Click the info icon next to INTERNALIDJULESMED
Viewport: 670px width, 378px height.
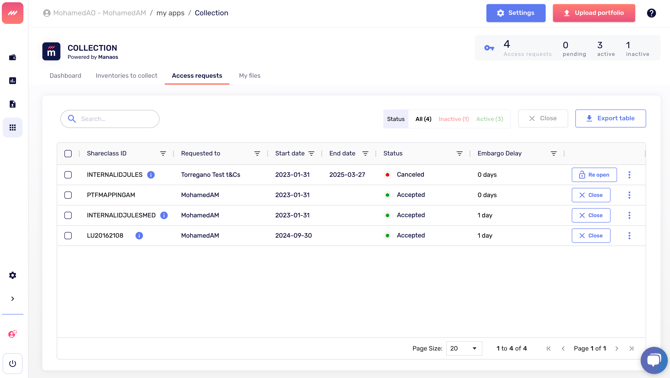[164, 215]
